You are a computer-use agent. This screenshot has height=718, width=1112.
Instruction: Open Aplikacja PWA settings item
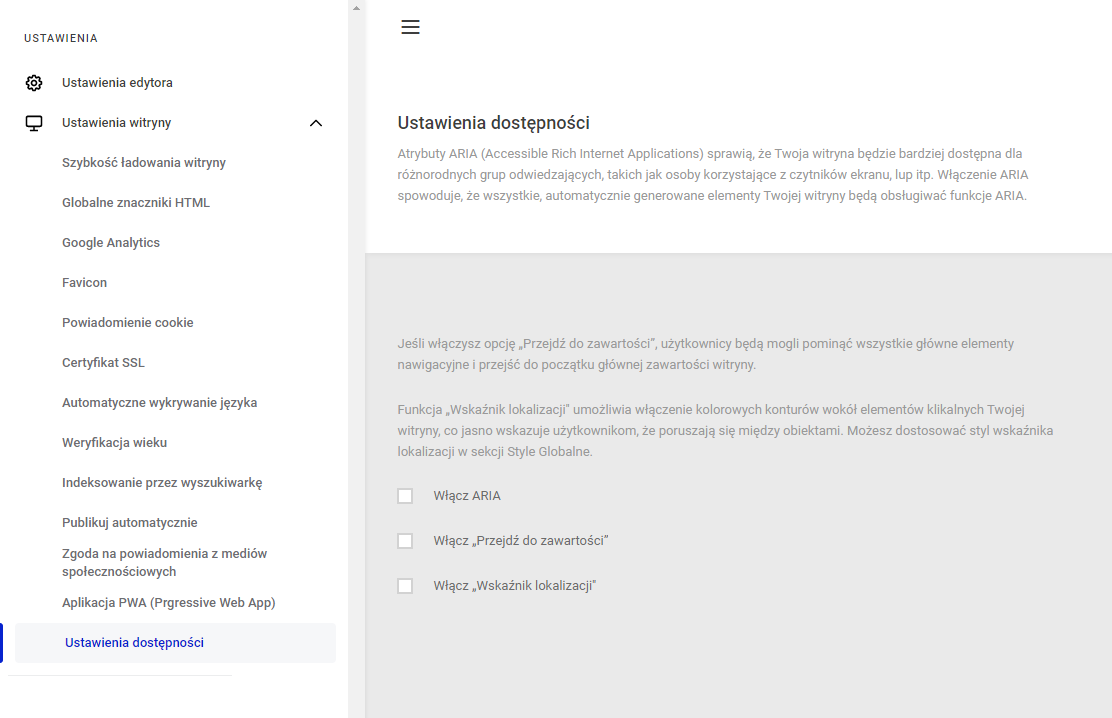tap(169, 603)
